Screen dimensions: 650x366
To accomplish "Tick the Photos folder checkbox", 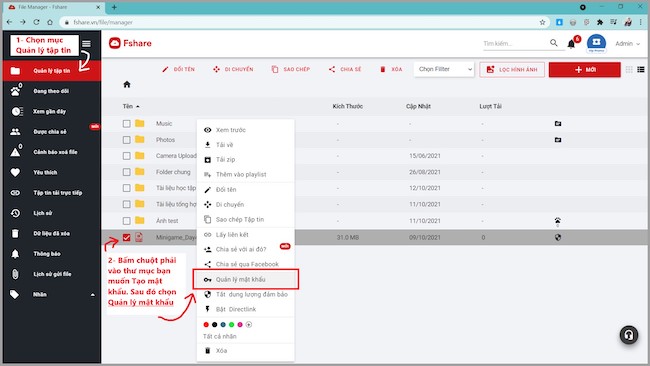I will [126, 140].
